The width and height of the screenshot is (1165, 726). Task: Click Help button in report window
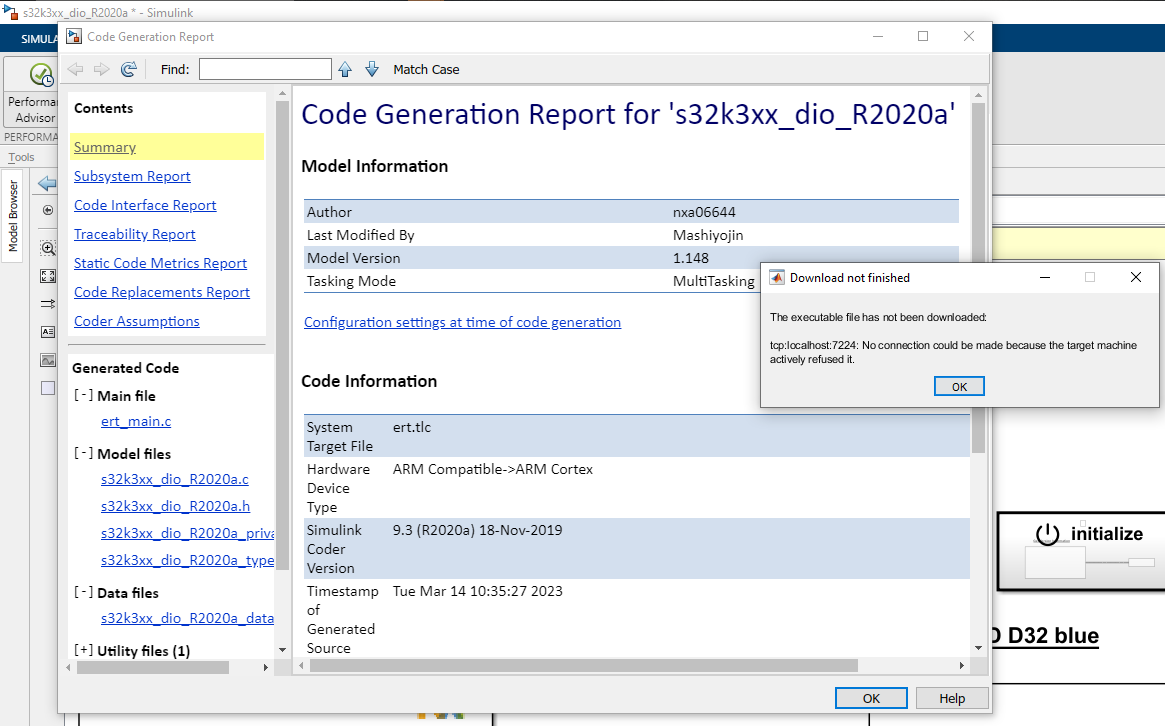pos(952,698)
